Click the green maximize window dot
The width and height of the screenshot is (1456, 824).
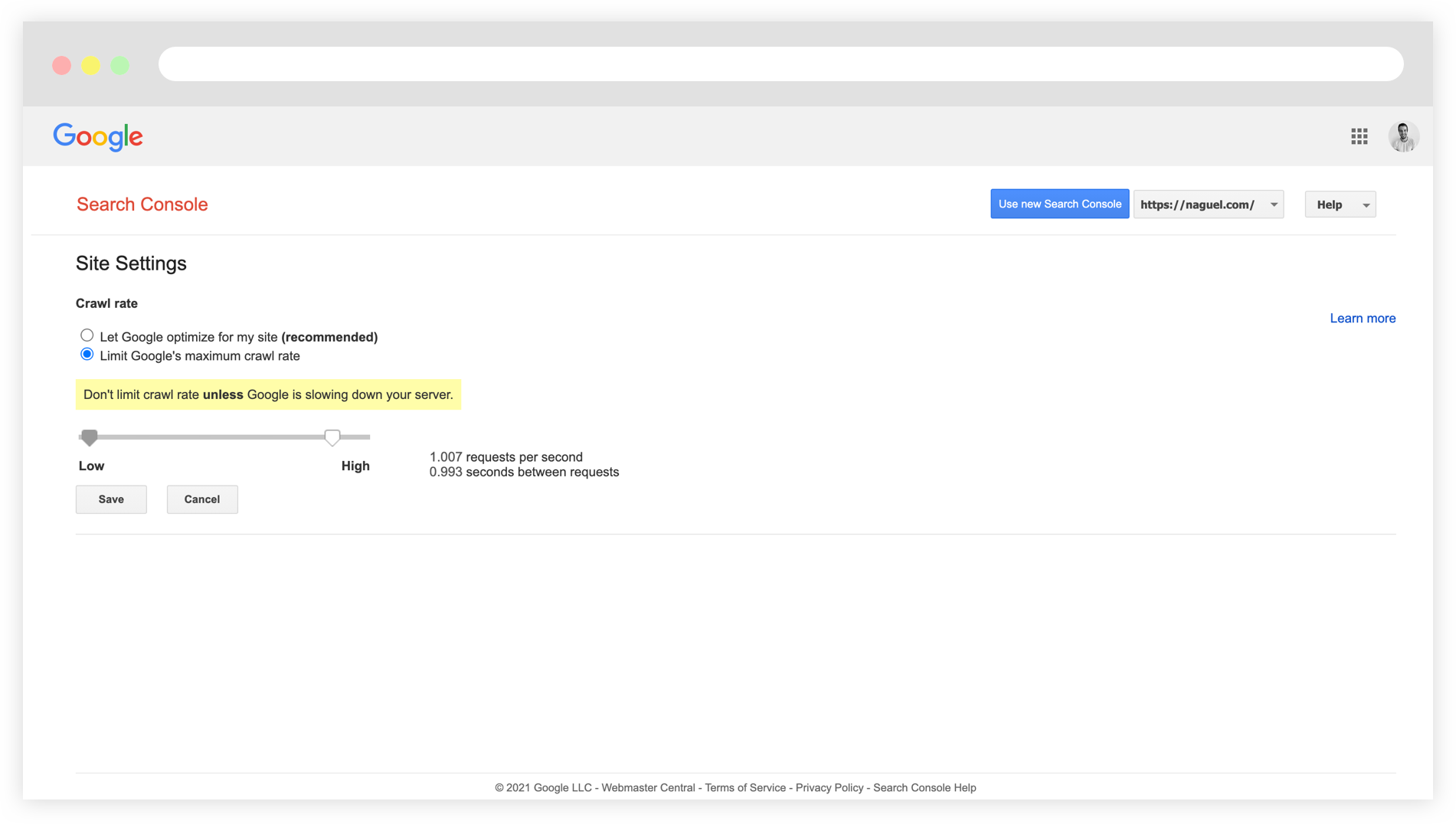coord(120,66)
